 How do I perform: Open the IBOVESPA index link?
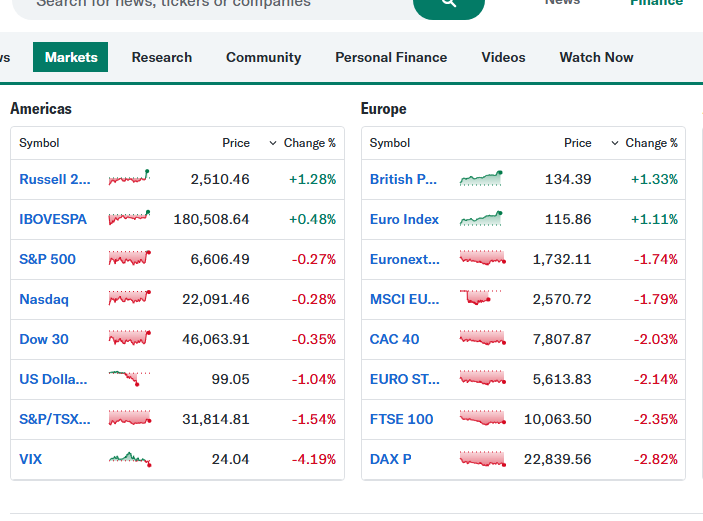click(53, 219)
